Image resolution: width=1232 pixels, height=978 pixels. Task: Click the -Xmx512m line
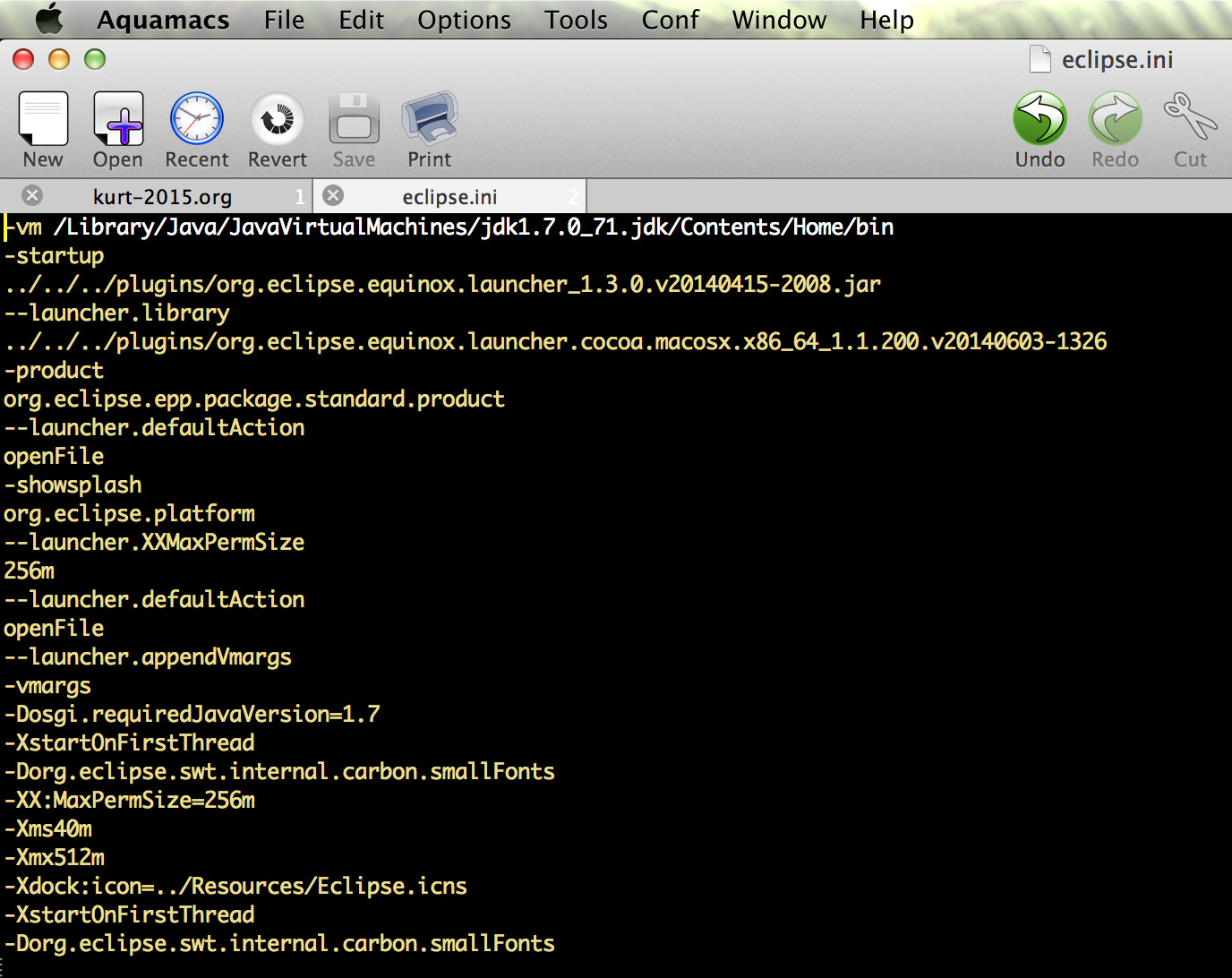54,857
